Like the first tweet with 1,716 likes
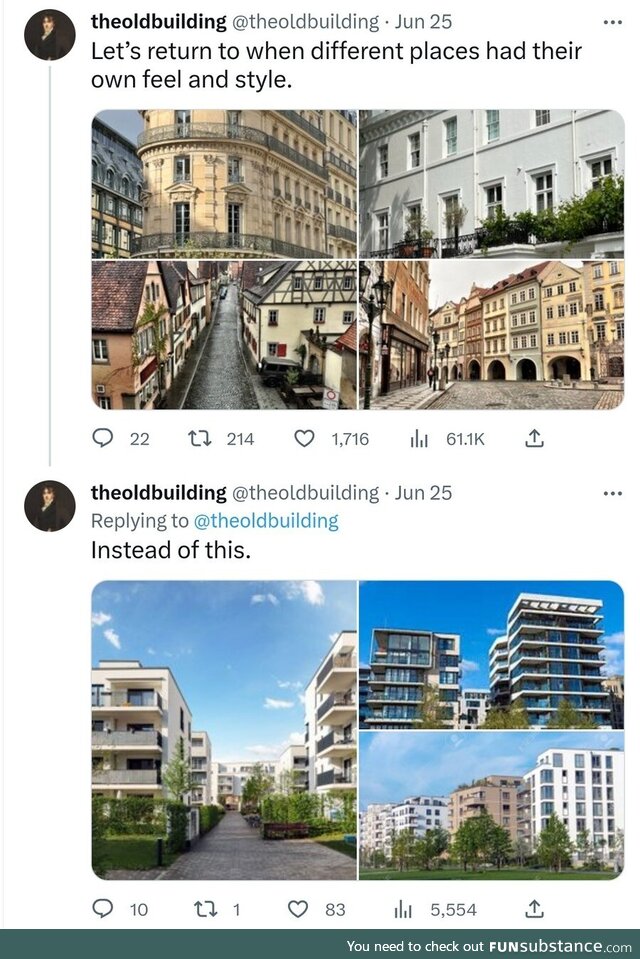The width and height of the screenshot is (640, 959). (x=304, y=438)
